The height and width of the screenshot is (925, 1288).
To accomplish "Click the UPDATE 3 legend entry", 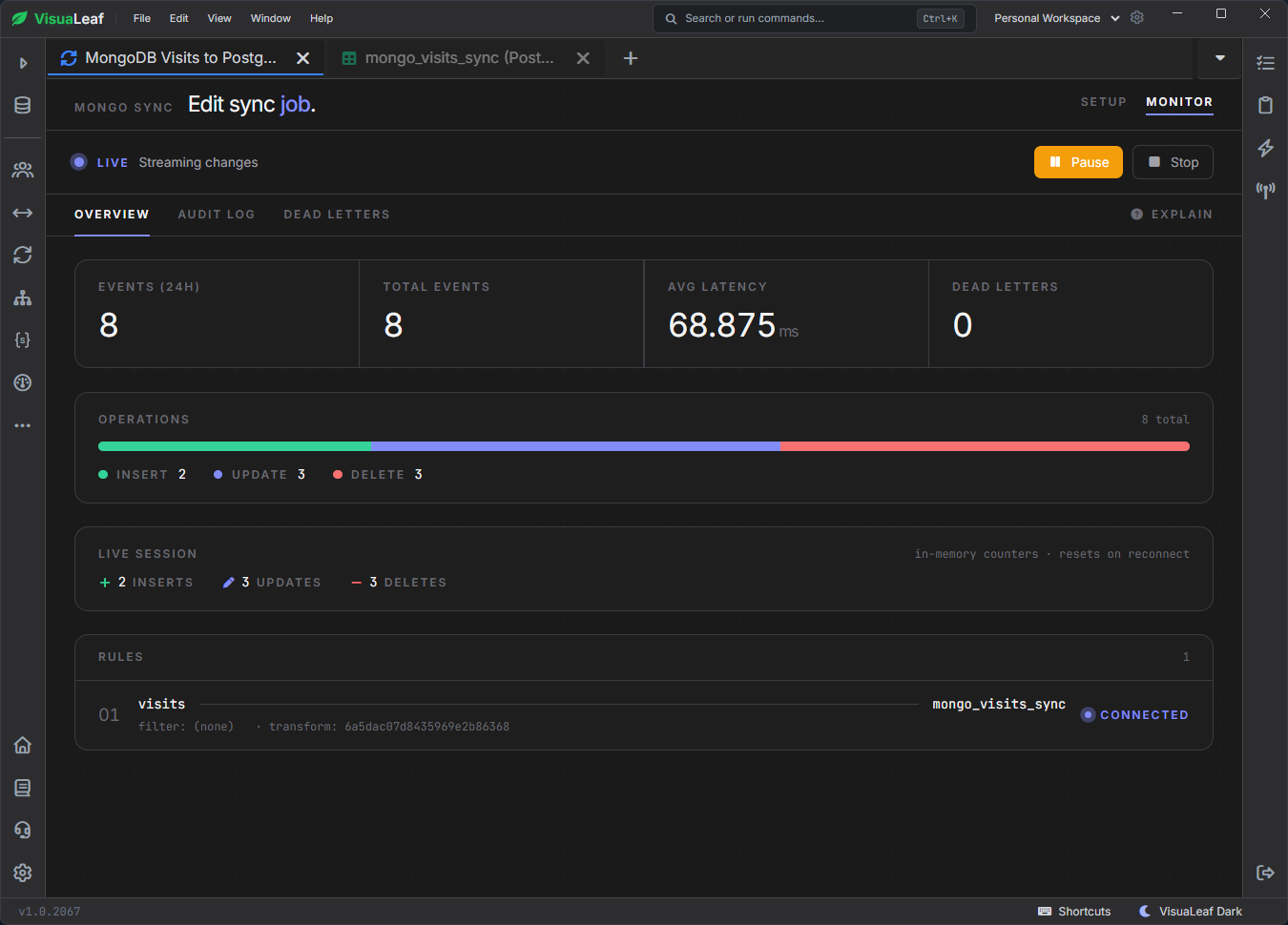I will [x=260, y=475].
